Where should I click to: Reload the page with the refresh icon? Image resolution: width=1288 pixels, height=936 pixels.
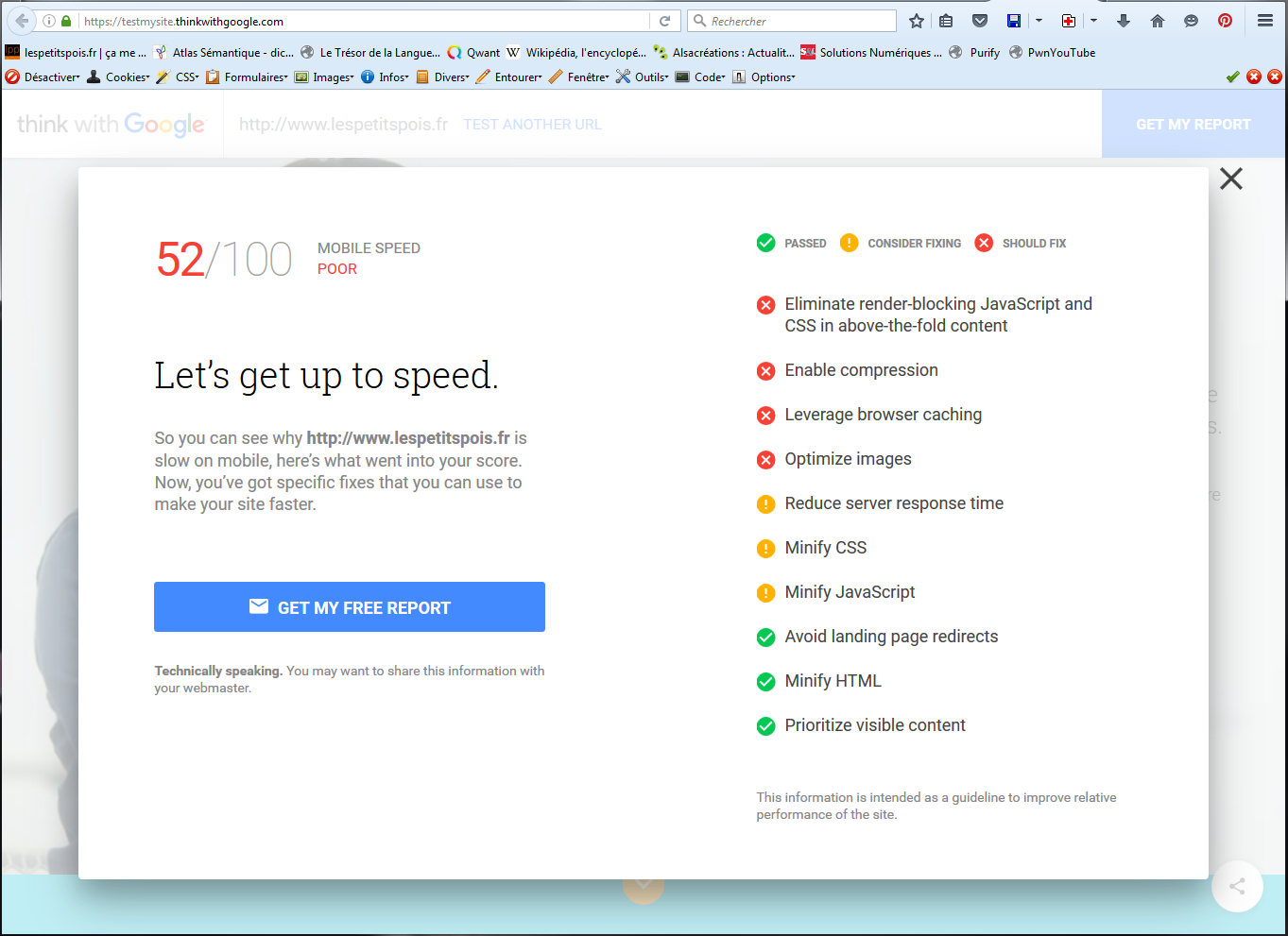[x=665, y=21]
